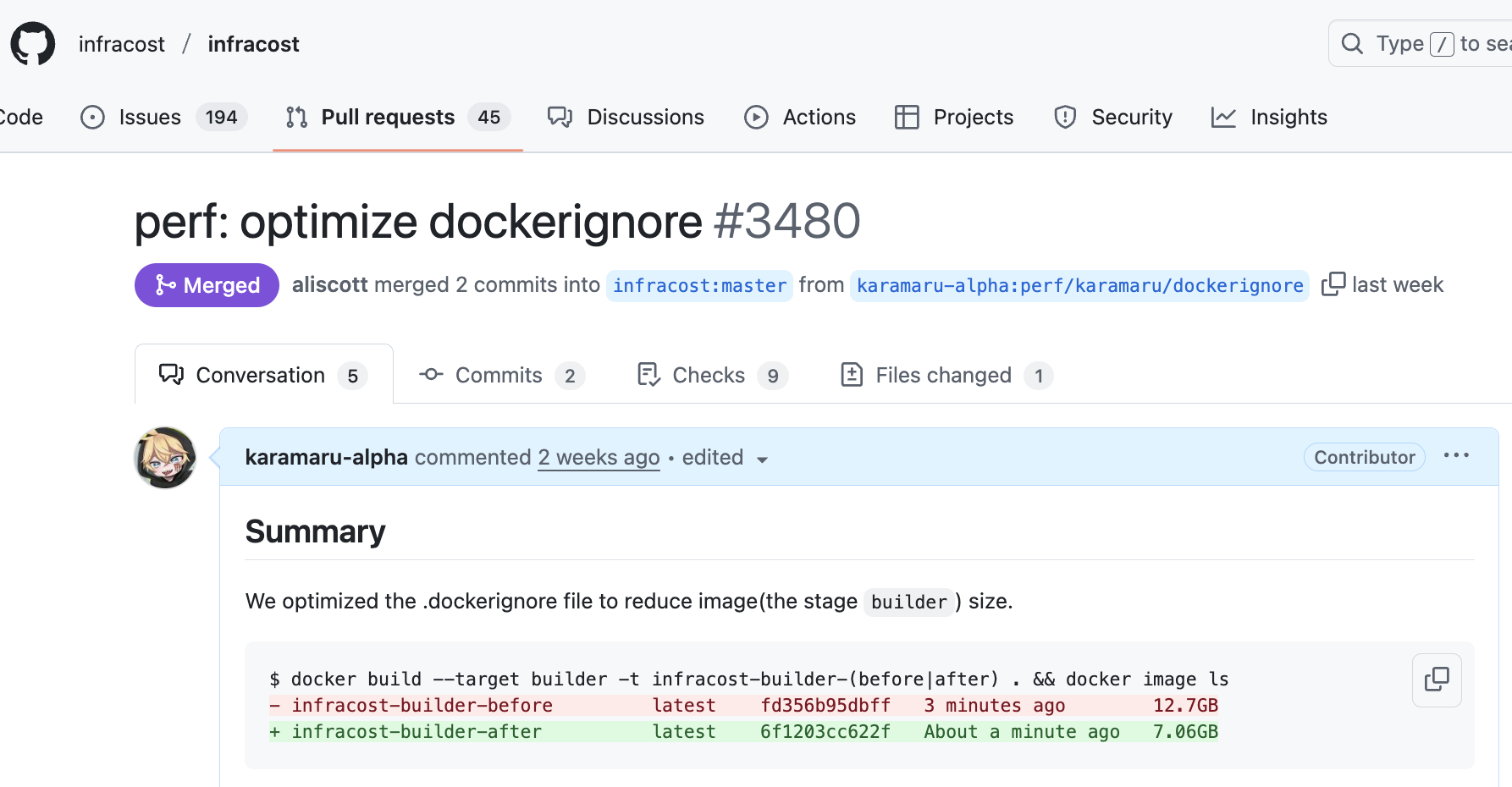
Task: Open the Security tab
Action: point(1113,117)
